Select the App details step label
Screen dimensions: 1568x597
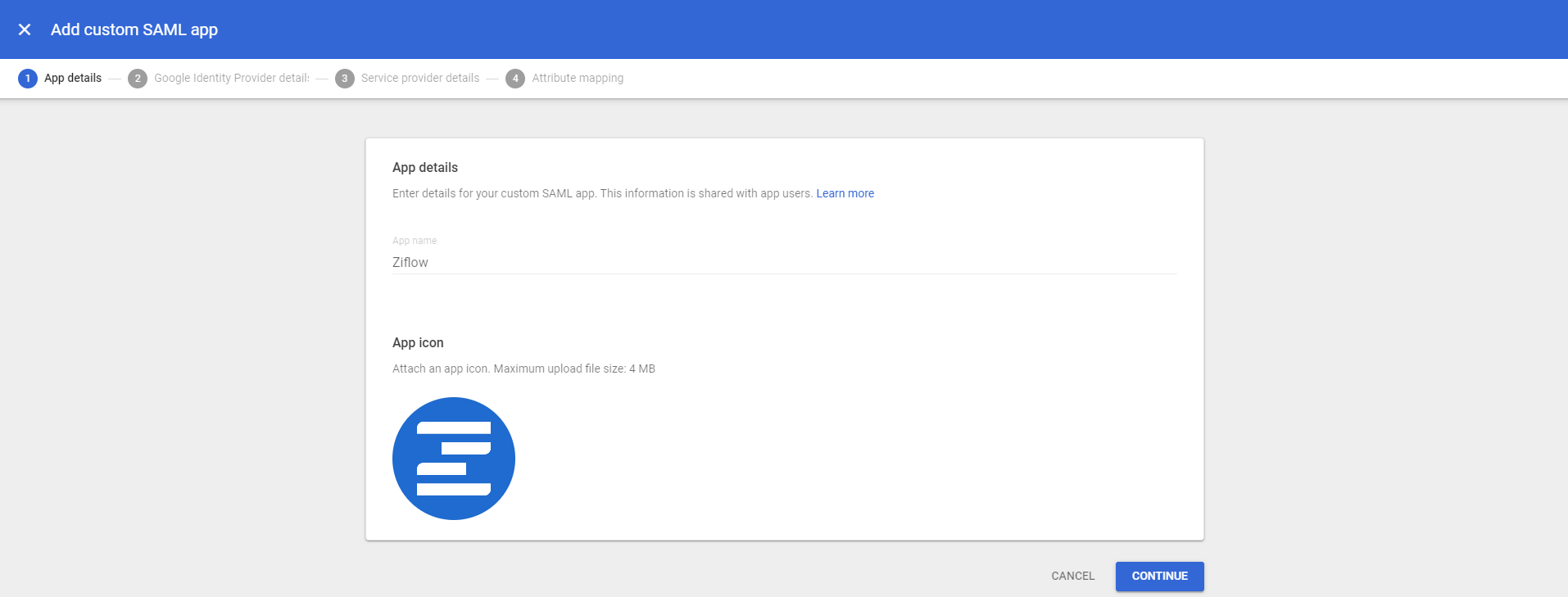coord(73,79)
